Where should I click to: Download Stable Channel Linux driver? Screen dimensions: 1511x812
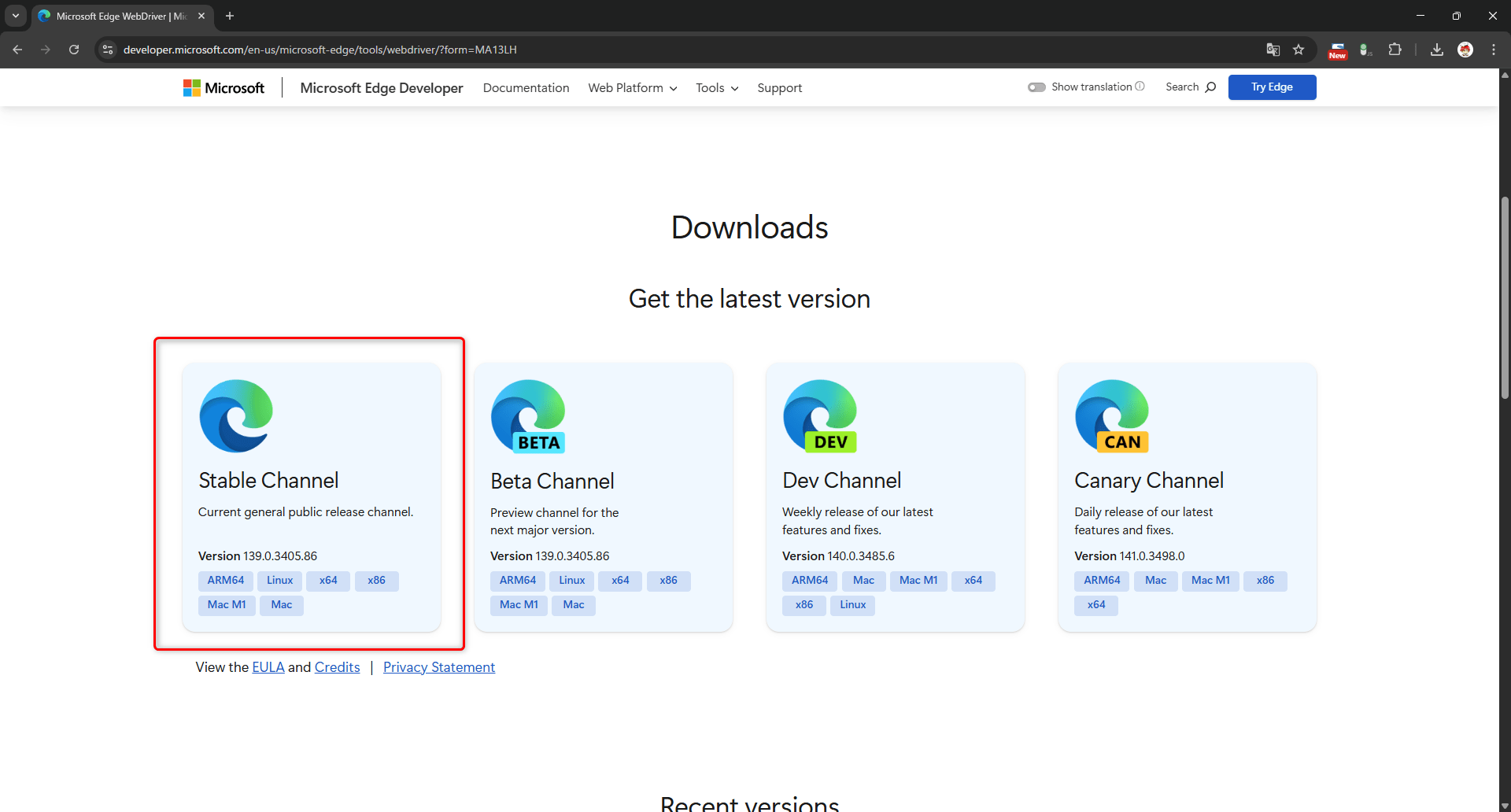[x=279, y=581]
